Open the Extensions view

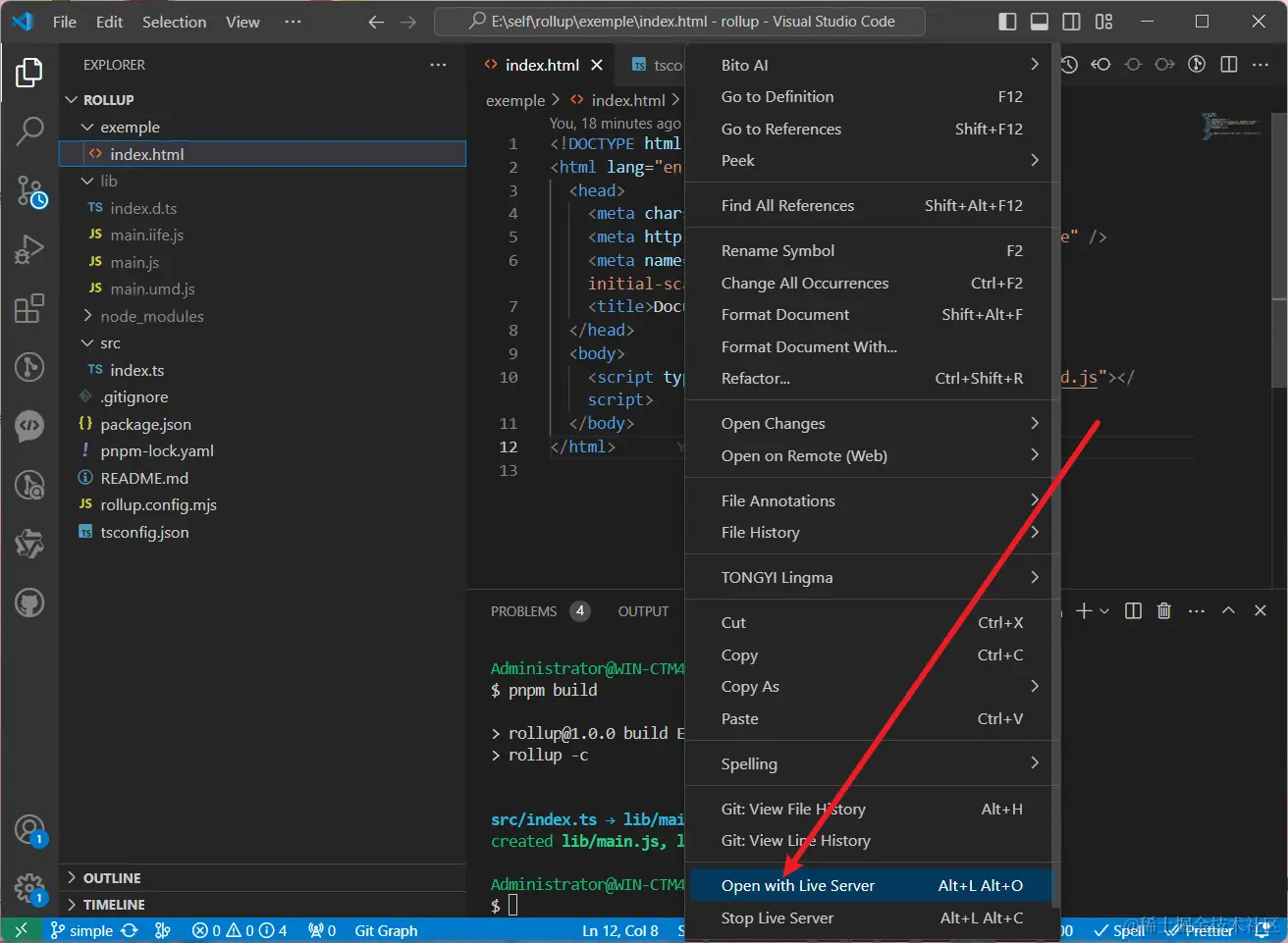[x=29, y=308]
